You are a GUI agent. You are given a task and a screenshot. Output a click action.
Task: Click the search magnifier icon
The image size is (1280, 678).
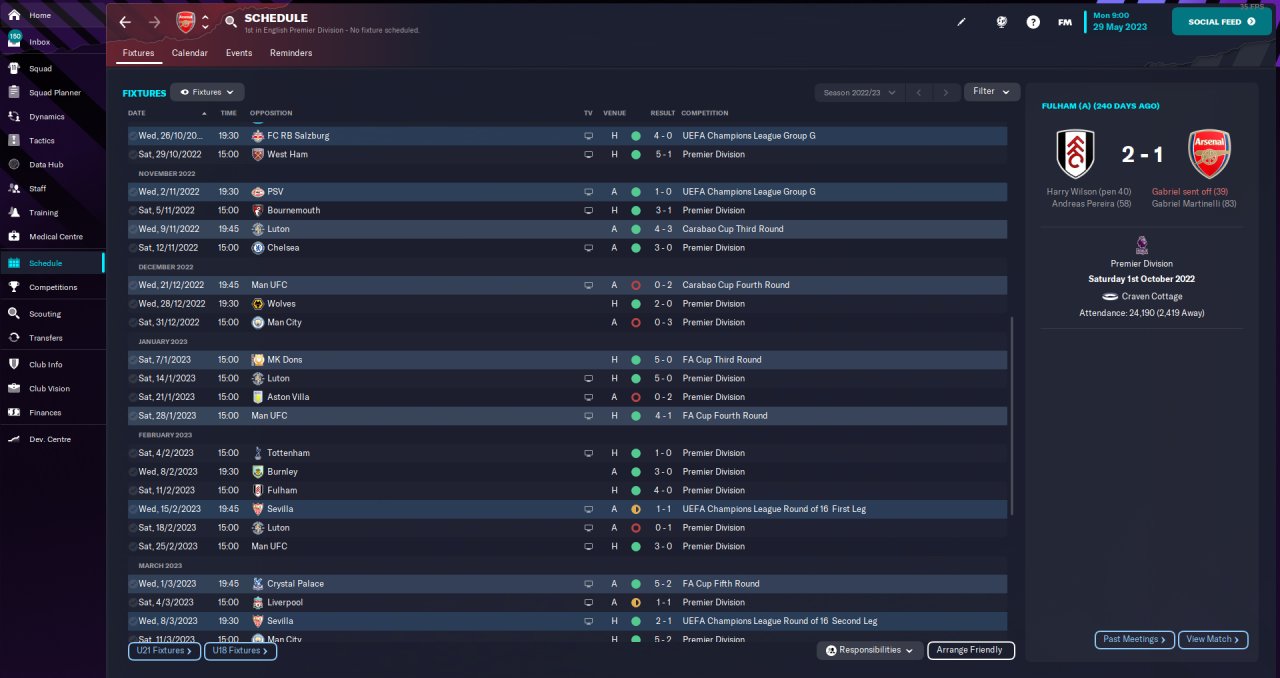[231, 22]
